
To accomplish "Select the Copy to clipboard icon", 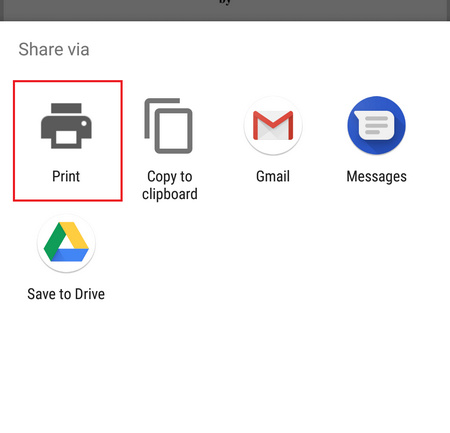I will pyautogui.click(x=168, y=126).
